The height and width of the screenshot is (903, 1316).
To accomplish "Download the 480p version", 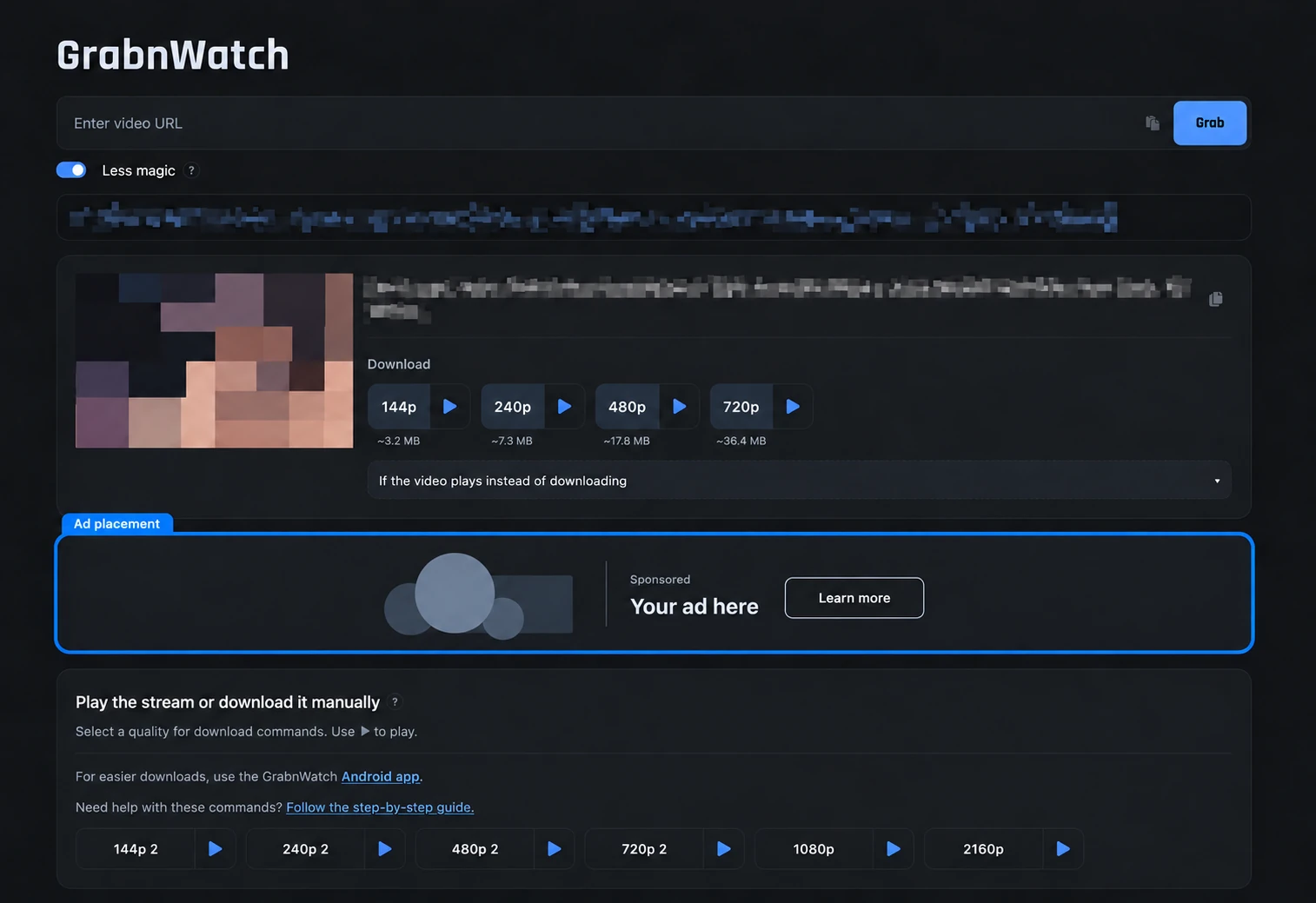I will (x=627, y=407).
